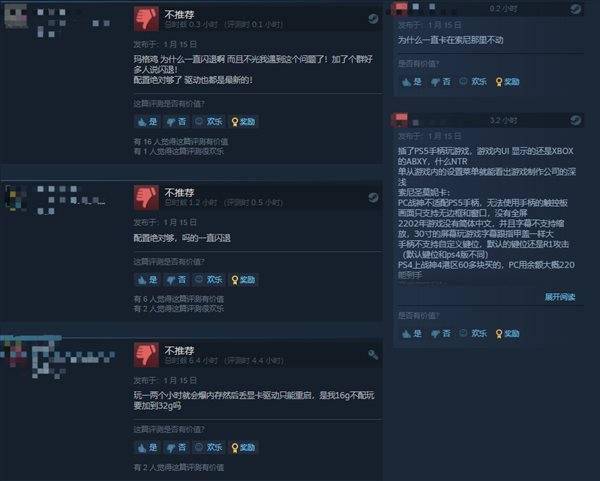Give 奖励 to the PS5手柄 review
Image resolution: width=600 pixels, height=481 pixels.
tap(508, 334)
